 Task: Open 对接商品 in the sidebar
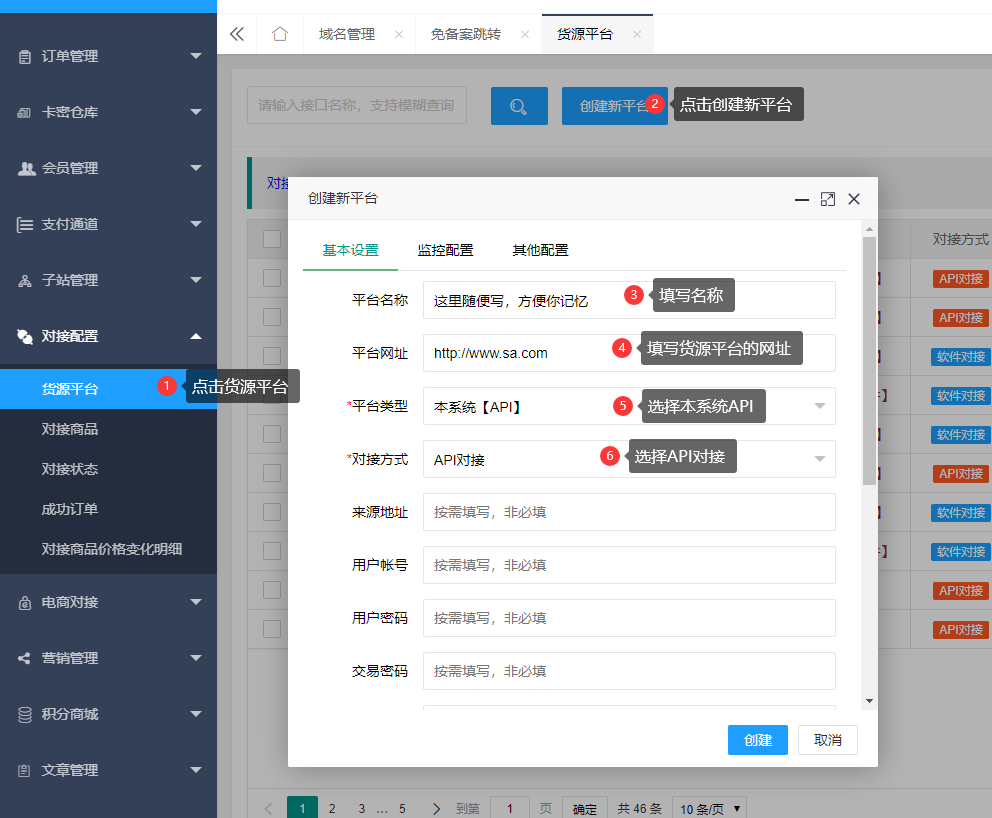click(70, 430)
